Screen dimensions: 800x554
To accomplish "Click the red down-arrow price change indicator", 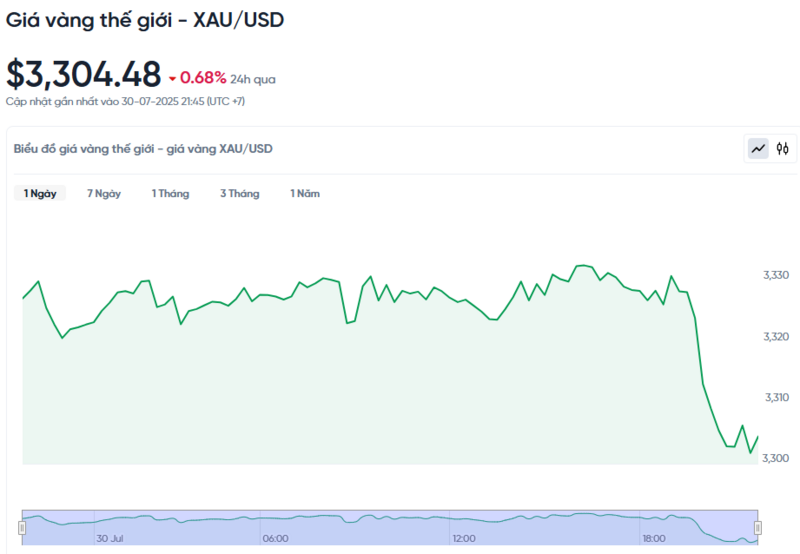I will click(172, 78).
